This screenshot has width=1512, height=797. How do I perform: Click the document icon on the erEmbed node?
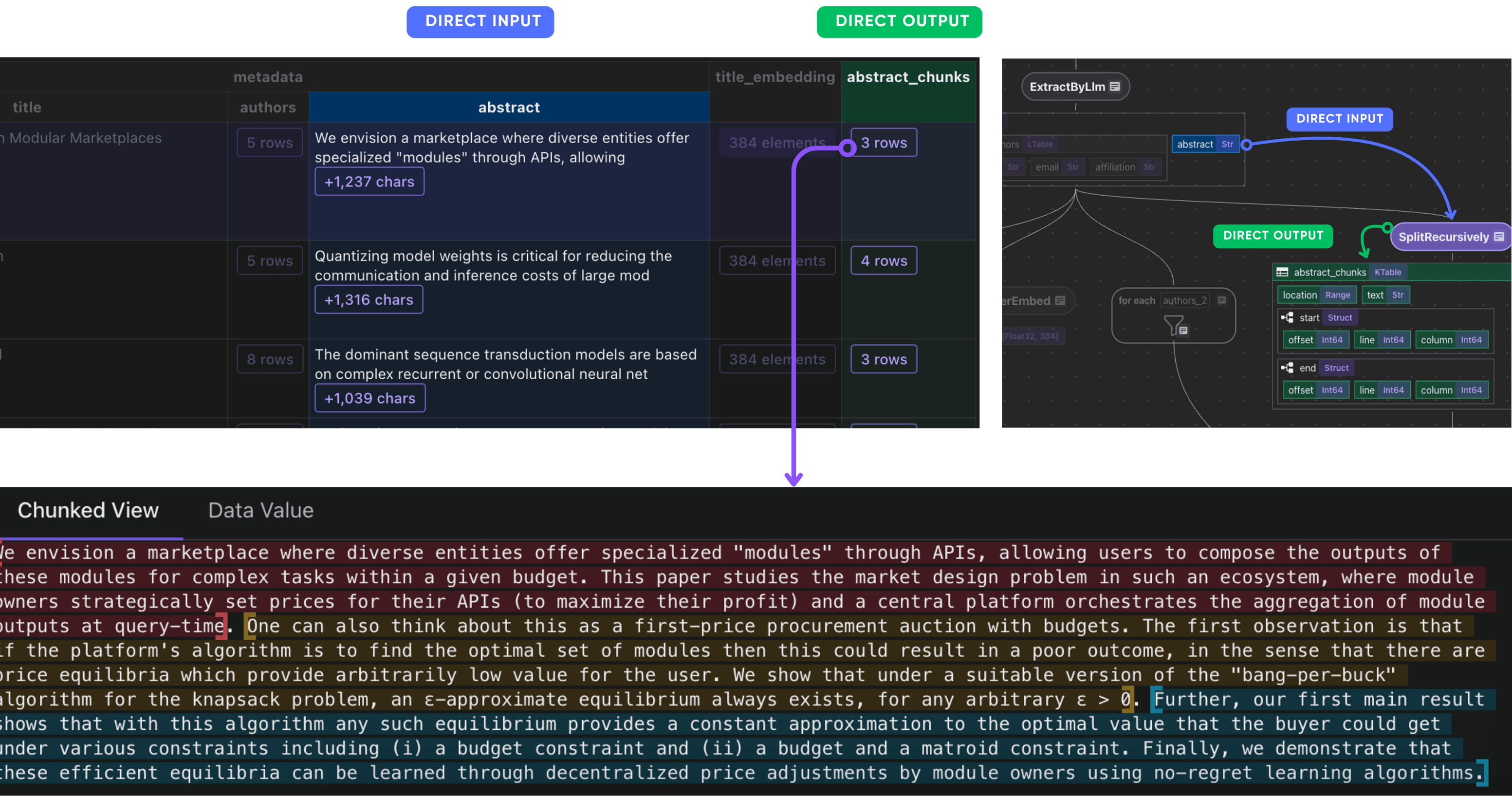1060,301
